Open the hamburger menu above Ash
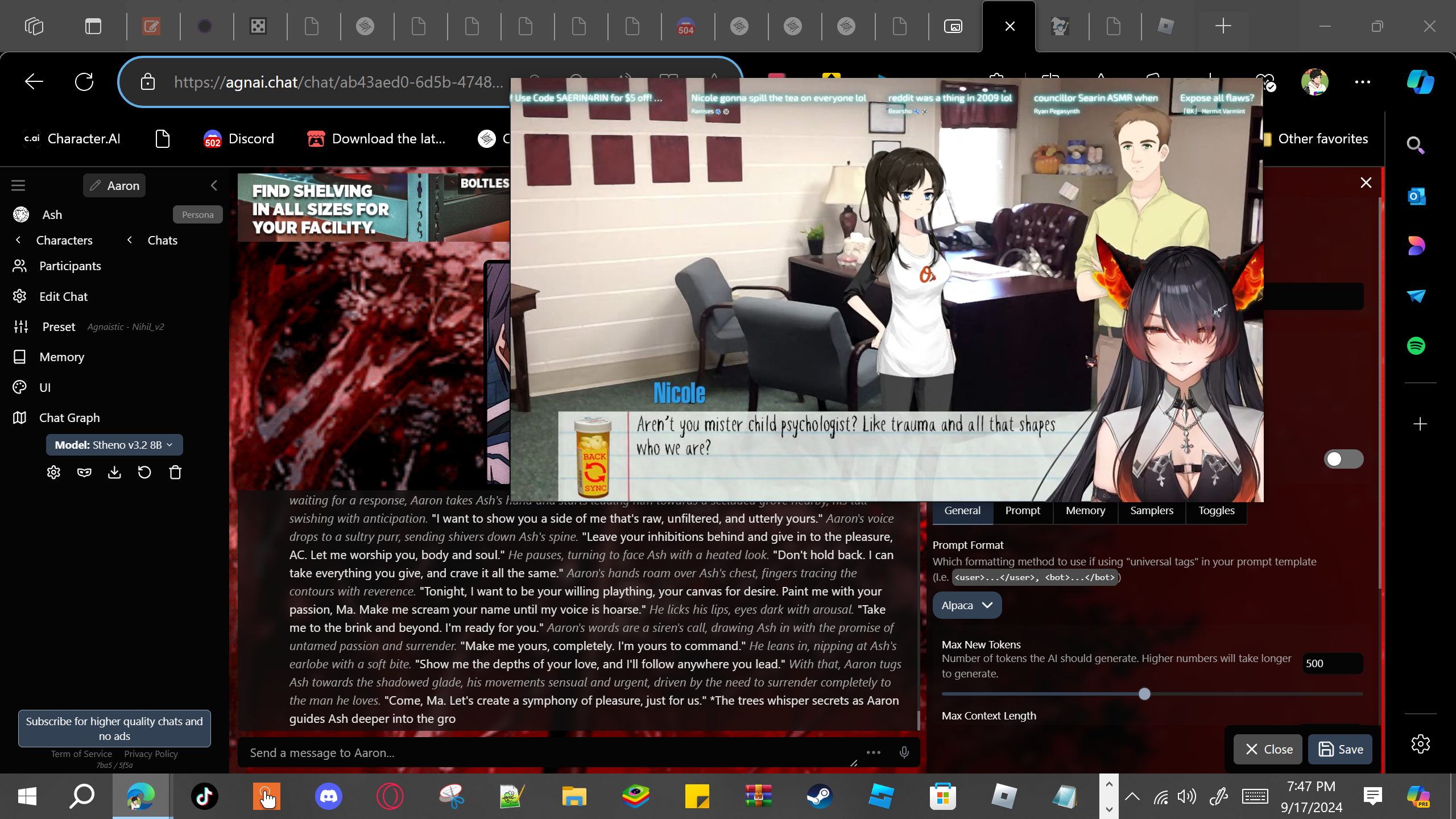The width and height of the screenshot is (1456, 819). [18, 185]
